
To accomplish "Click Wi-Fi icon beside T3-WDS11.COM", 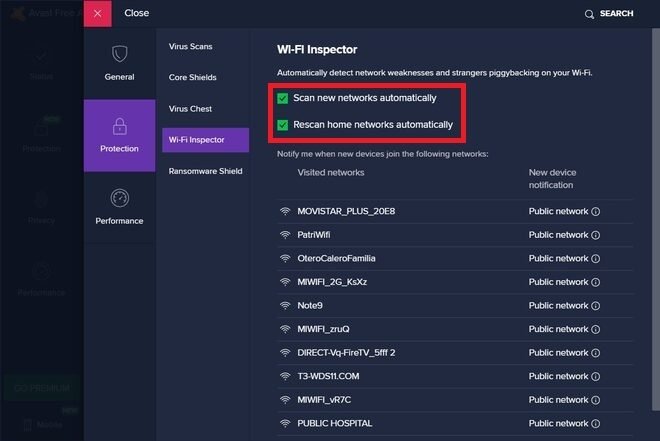I will (285, 376).
